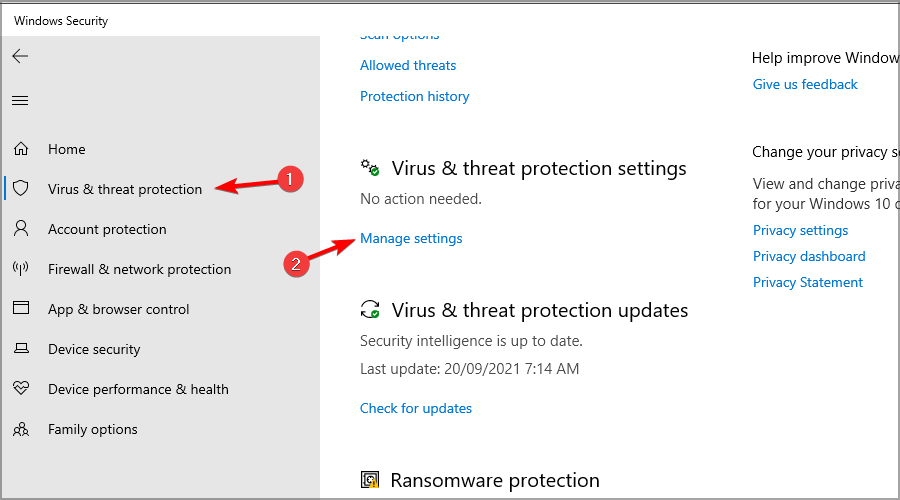Click the shield icon for Virus protection
This screenshot has width=900, height=500.
pos(21,188)
